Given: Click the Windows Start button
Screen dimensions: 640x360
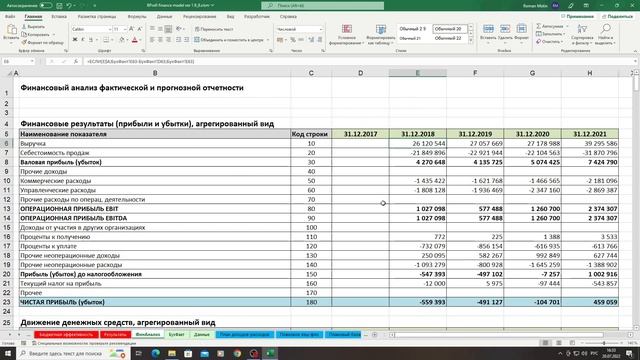Looking at the screenshot, I should tap(8, 353).
